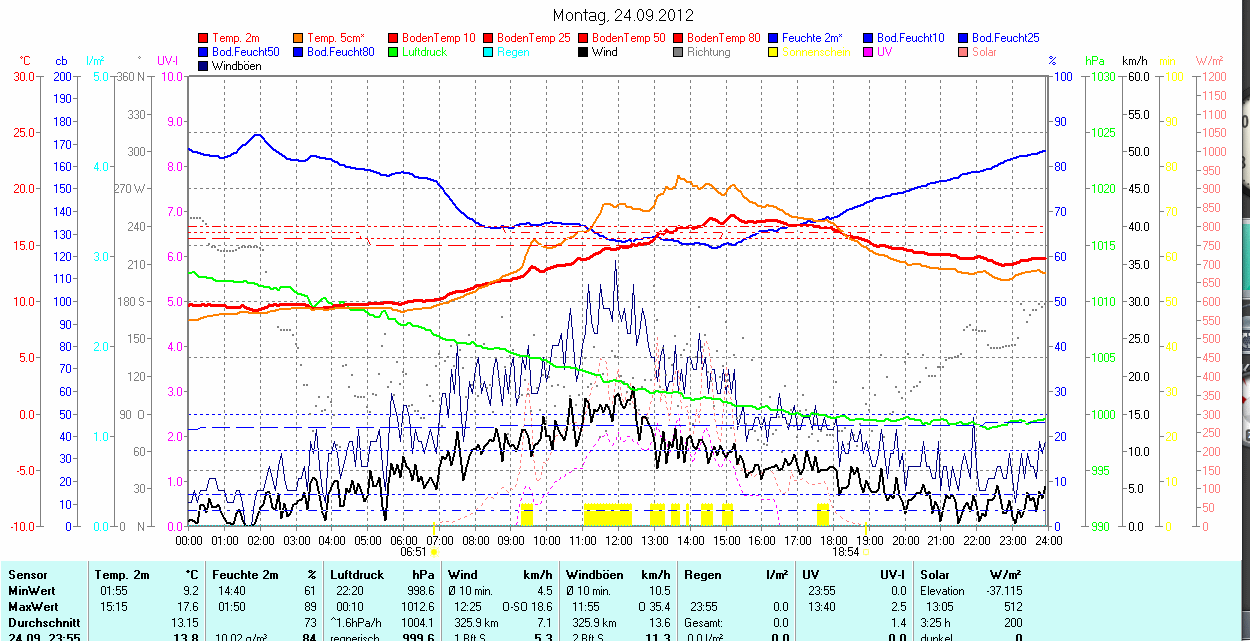
Task: Click the Feuchte 2m column header in table
Action: point(244,575)
